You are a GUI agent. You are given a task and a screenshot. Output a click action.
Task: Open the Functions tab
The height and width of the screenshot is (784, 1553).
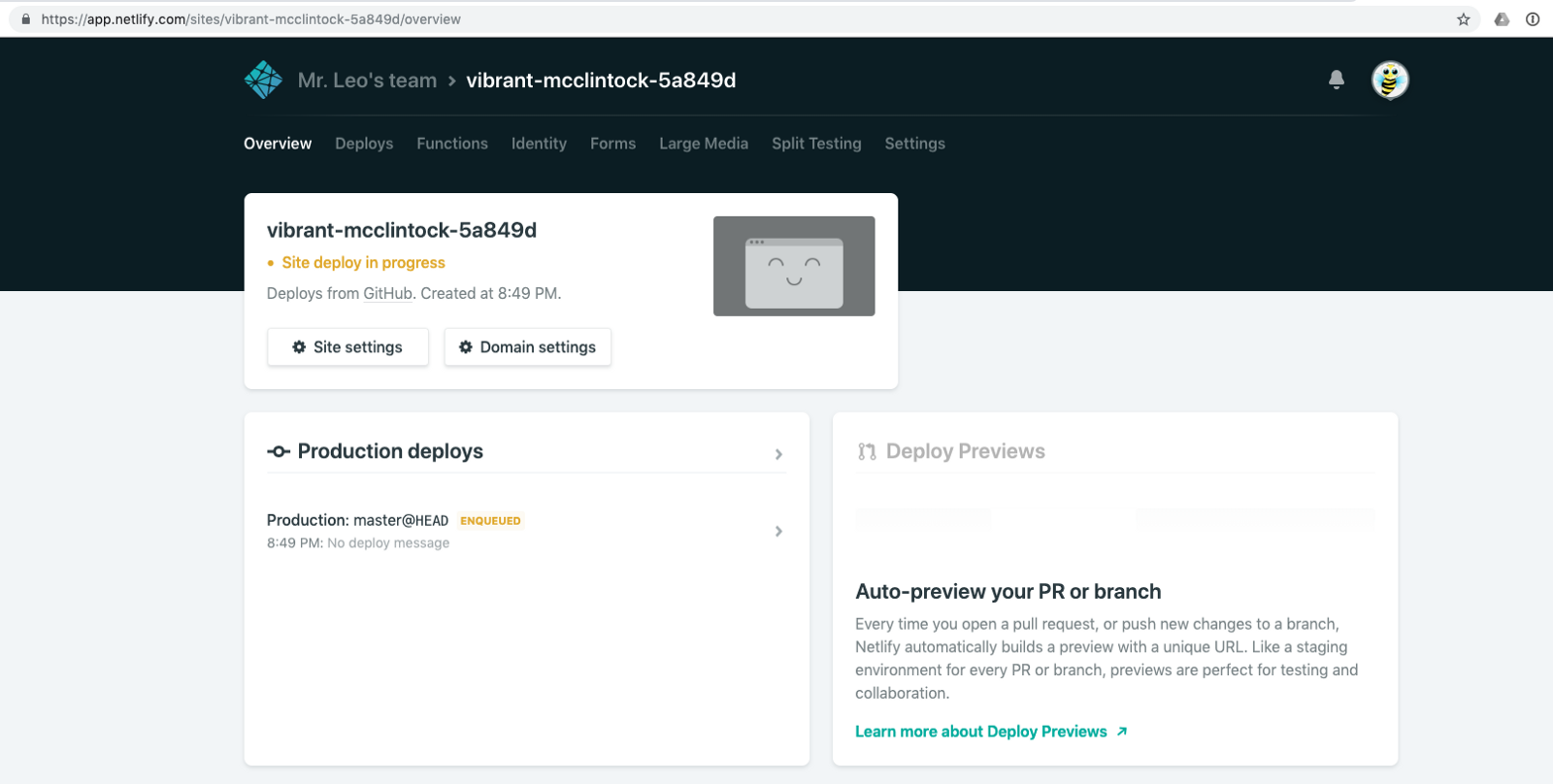pos(452,144)
